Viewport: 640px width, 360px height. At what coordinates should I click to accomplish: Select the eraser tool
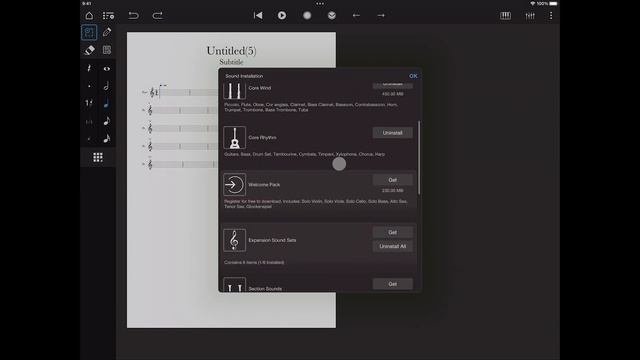pyautogui.click(x=89, y=50)
